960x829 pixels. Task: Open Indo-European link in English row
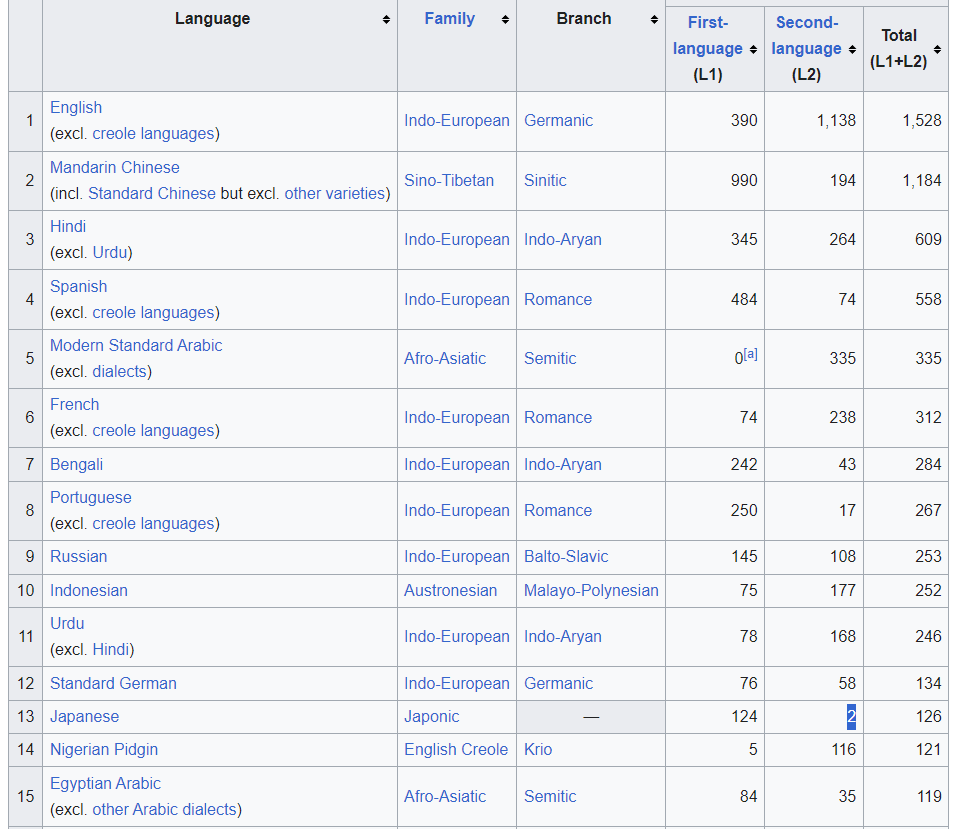pyautogui.click(x=457, y=121)
